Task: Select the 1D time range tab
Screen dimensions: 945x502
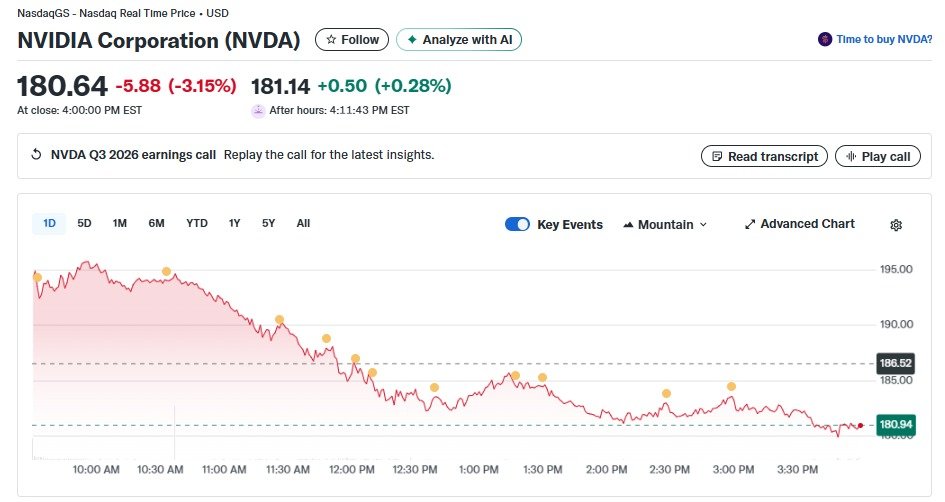Action: (x=49, y=223)
